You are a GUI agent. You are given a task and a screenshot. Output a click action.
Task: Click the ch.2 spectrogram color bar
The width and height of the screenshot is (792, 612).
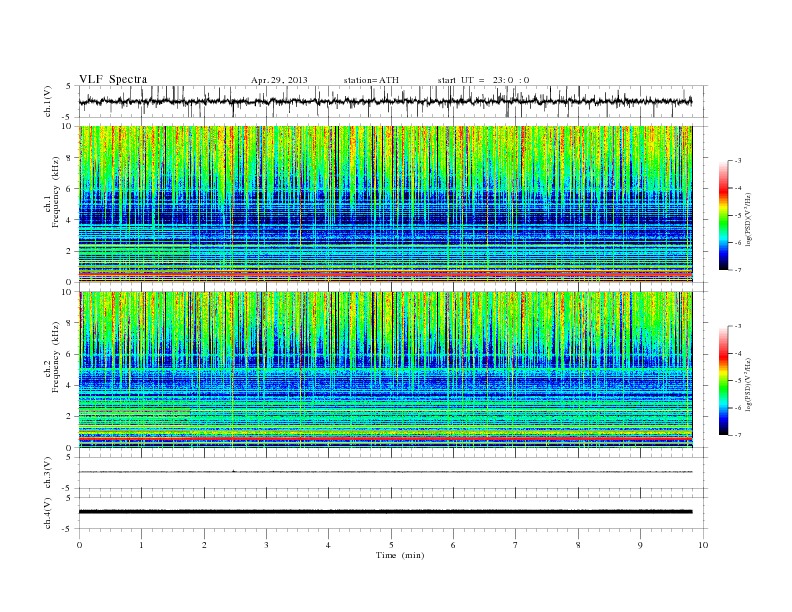723,380
